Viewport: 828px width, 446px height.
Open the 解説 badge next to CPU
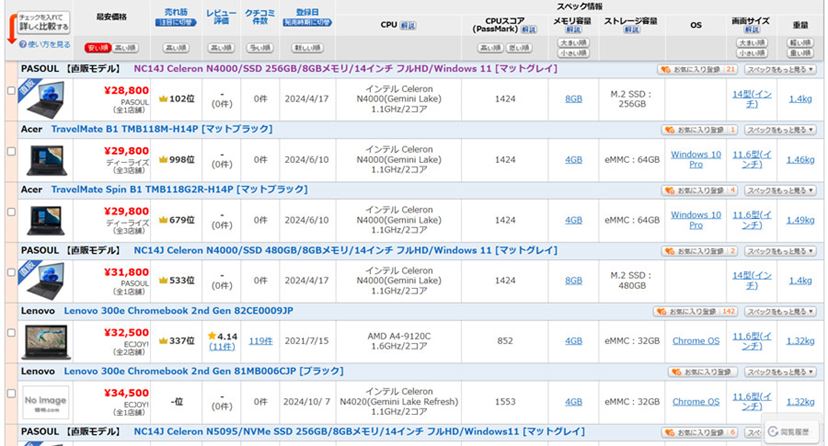(x=408, y=25)
